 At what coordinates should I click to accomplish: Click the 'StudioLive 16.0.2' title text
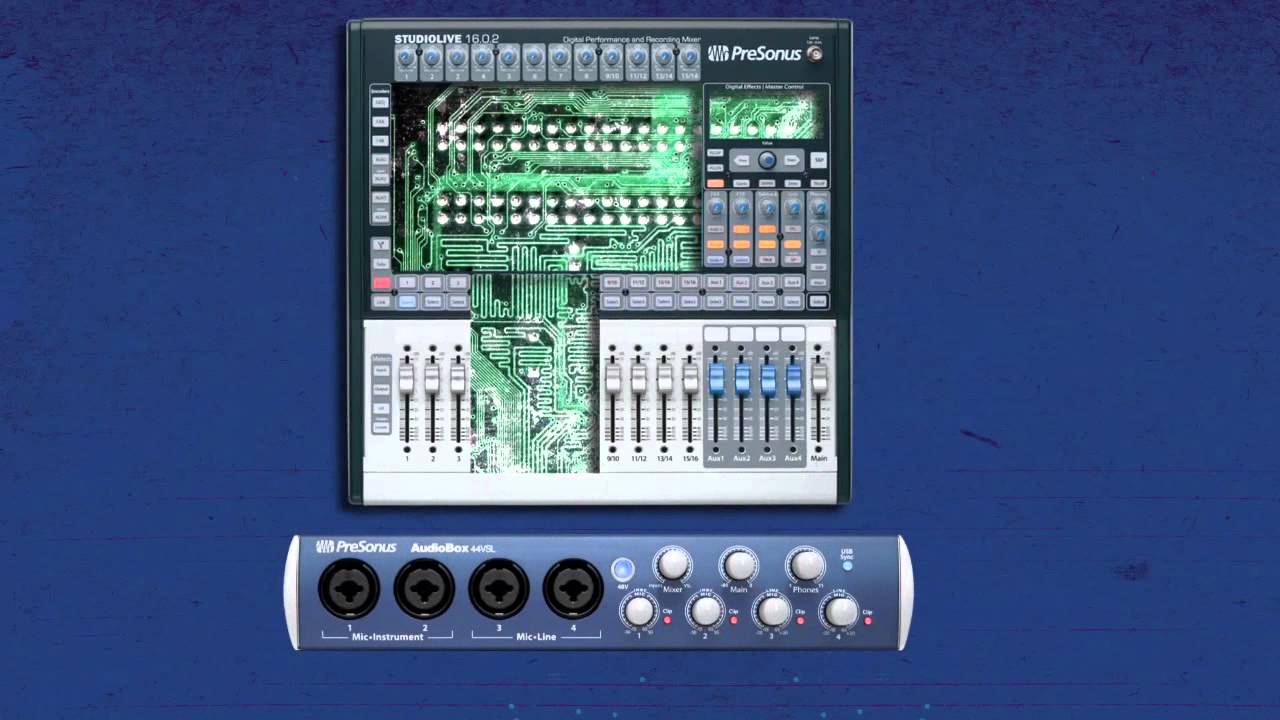click(446, 40)
